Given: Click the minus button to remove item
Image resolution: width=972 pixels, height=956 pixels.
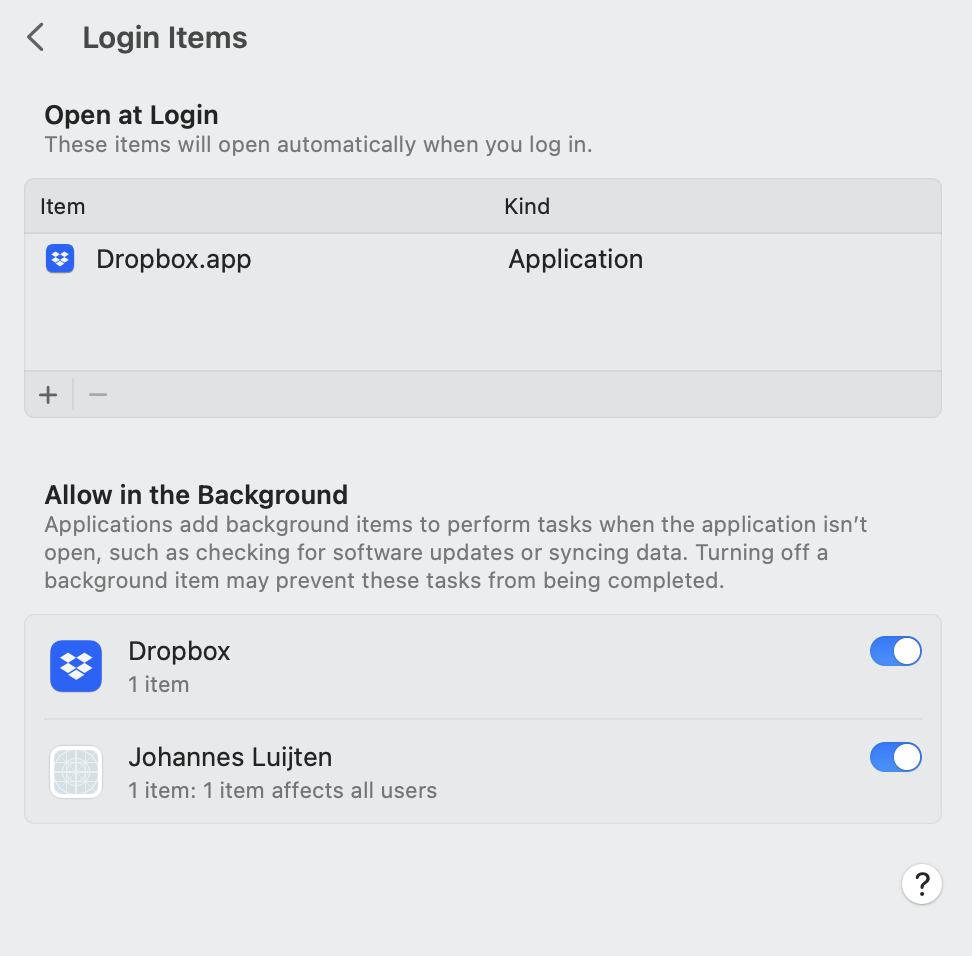Looking at the screenshot, I should [x=98, y=395].
